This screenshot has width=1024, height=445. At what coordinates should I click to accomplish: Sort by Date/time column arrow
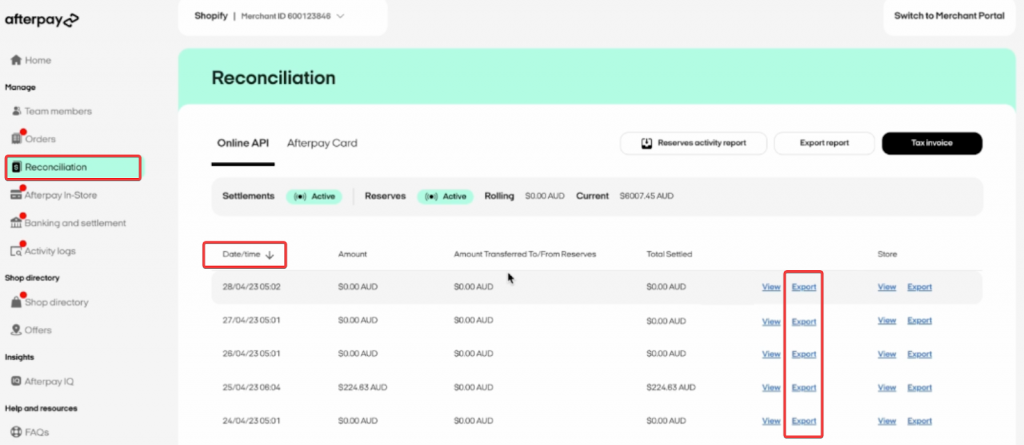(x=270, y=255)
